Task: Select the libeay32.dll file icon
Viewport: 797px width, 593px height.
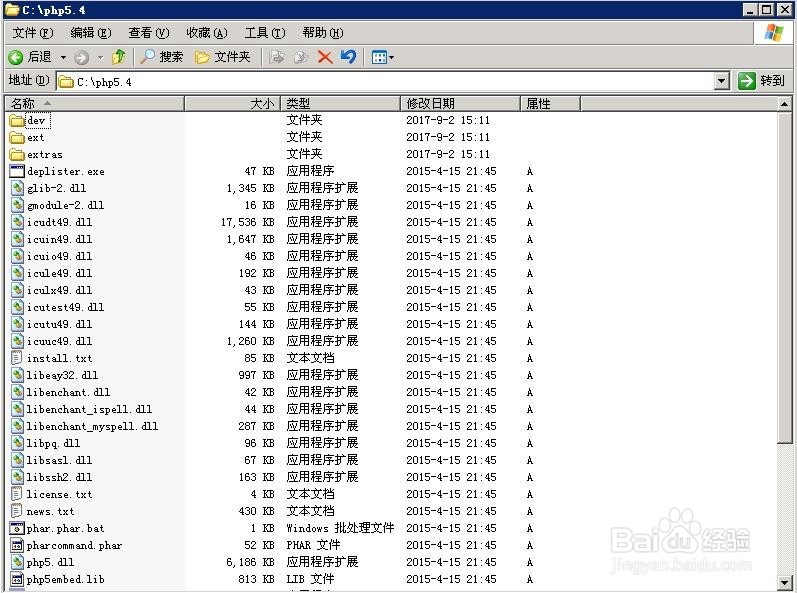Action: [x=17, y=375]
